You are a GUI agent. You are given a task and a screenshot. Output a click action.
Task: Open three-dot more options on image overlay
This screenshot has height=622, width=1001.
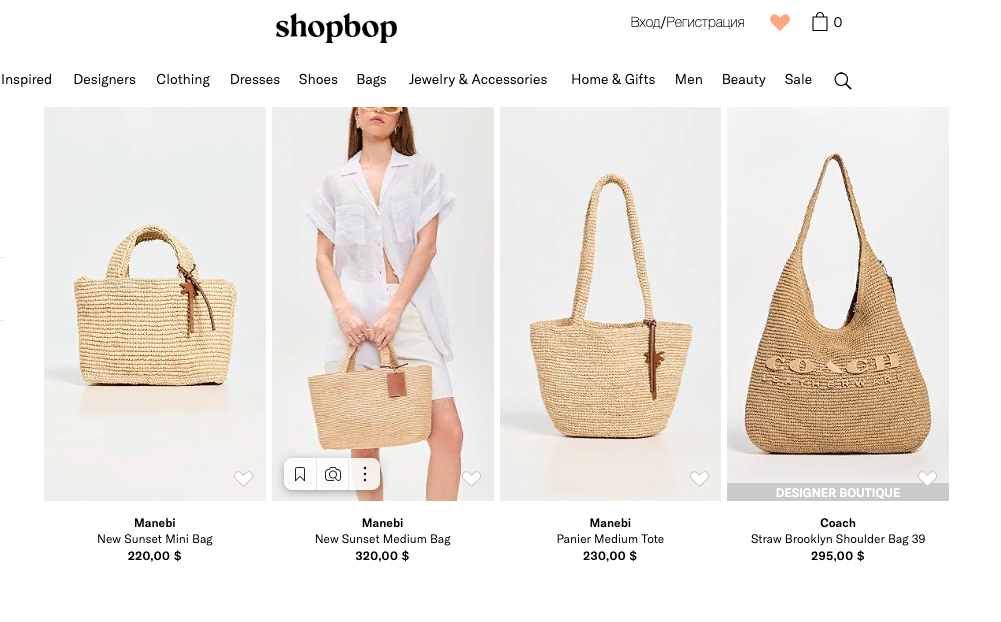[365, 474]
